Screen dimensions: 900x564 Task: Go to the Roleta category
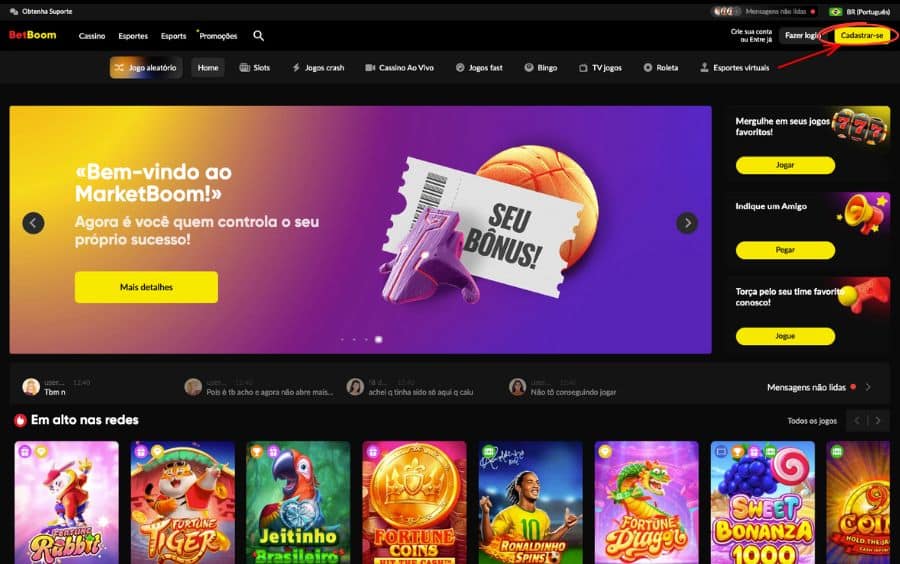tap(661, 68)
